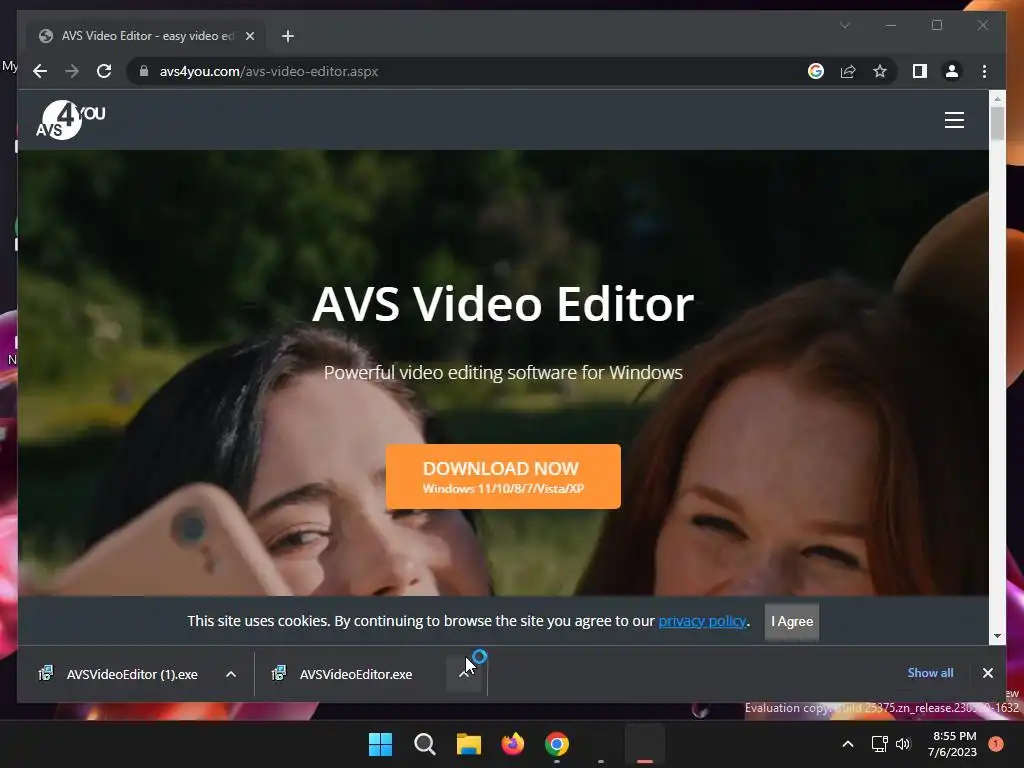Open the Windows Start menu
The width and height of the screenshot is (1024, 768).
coord(380,744)
